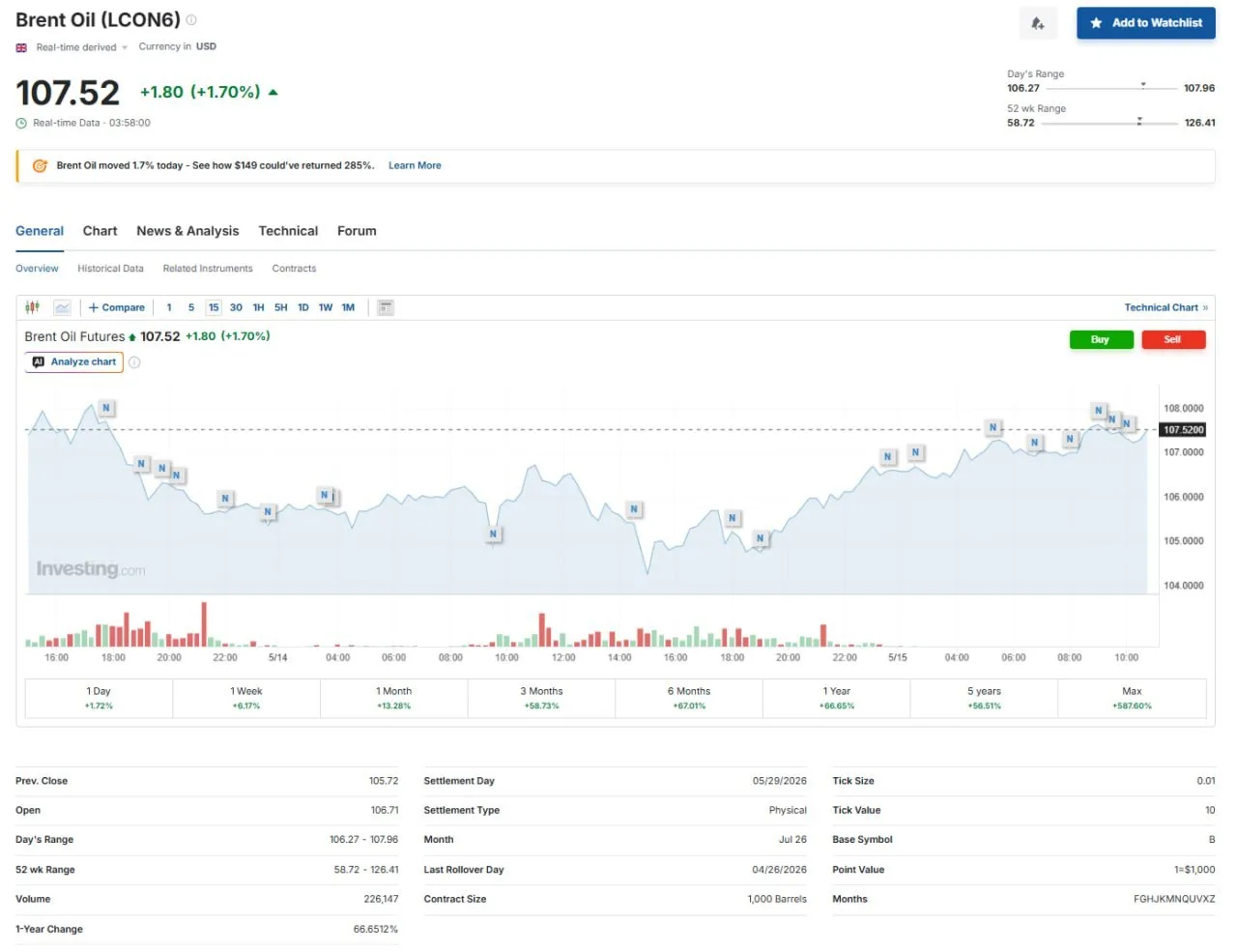This screenshot has height=952, width=1237.
Task: Click the Settlement Type value Physical
Action: 788,811
